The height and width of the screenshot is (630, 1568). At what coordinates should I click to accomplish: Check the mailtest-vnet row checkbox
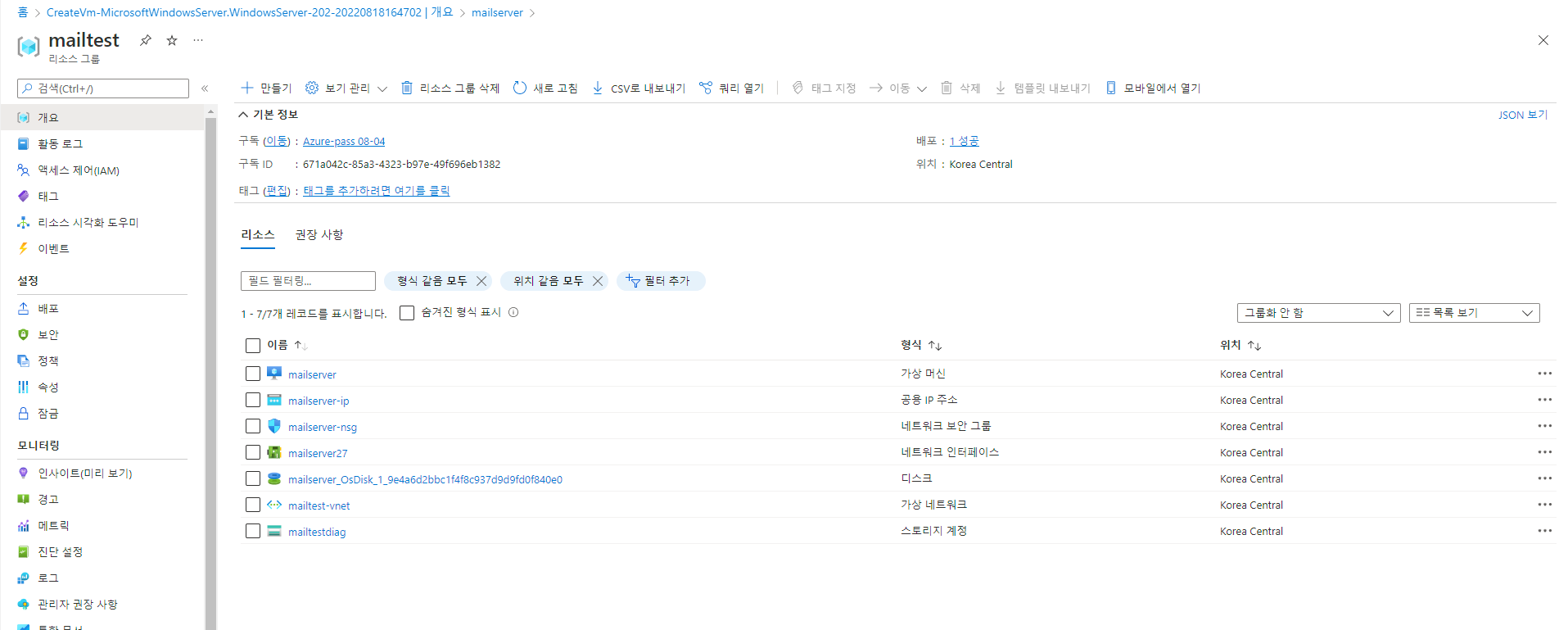click(253, 505)
